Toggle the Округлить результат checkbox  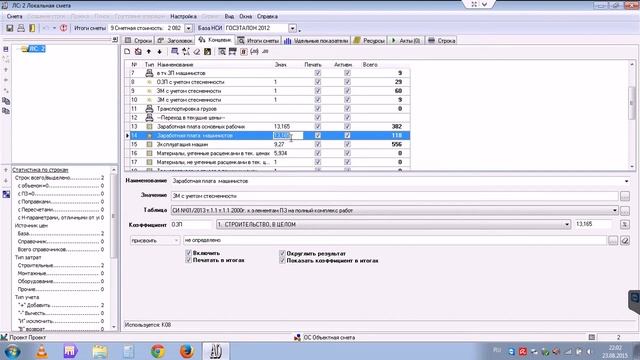(x=282, y=253)
